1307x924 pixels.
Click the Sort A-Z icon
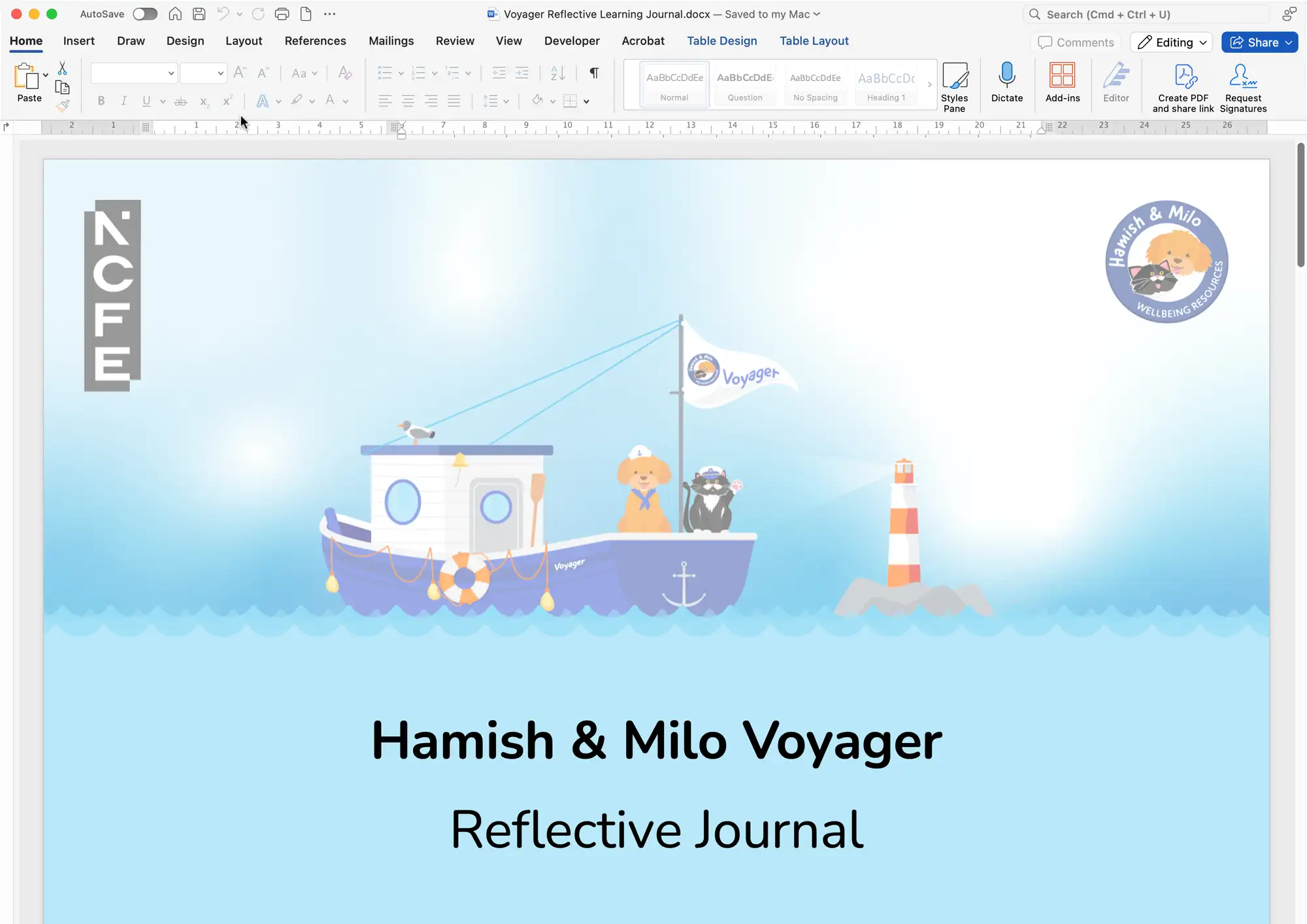click(x=557, y=73)
